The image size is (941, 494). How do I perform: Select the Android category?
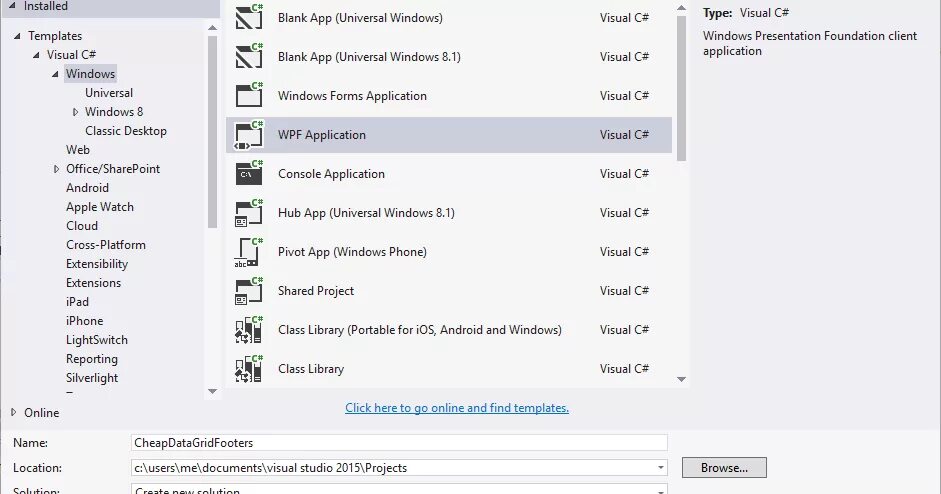point(87,188)
